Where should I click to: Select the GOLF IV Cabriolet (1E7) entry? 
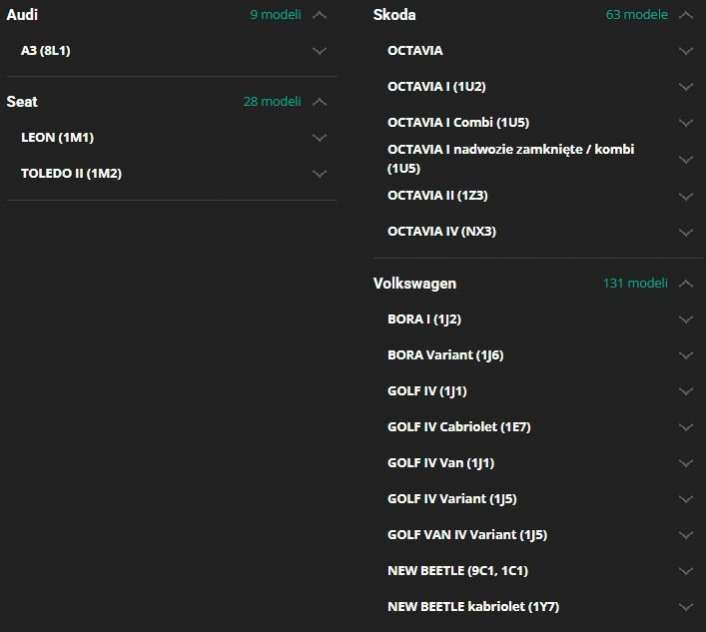[x=458, y=427]
